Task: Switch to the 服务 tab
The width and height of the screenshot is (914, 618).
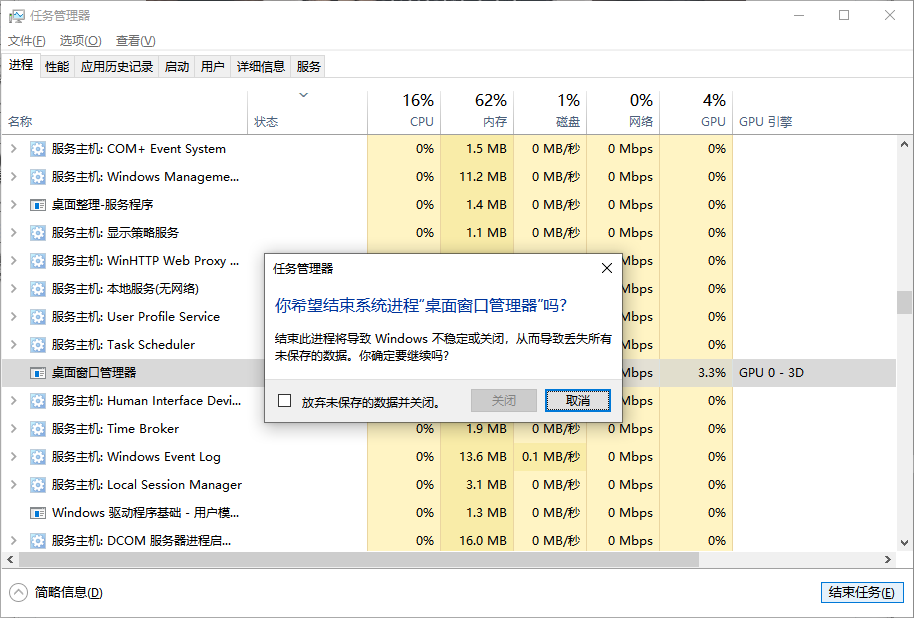Action: [x=308, y=66]
